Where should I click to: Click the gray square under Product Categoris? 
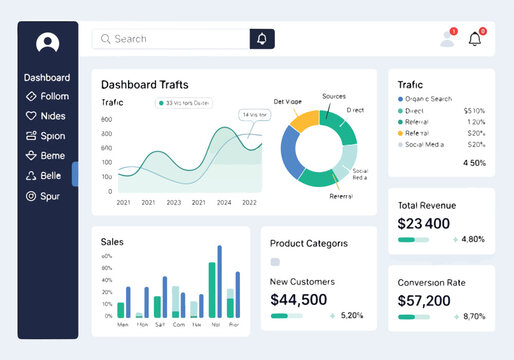(x=275, y=262)
